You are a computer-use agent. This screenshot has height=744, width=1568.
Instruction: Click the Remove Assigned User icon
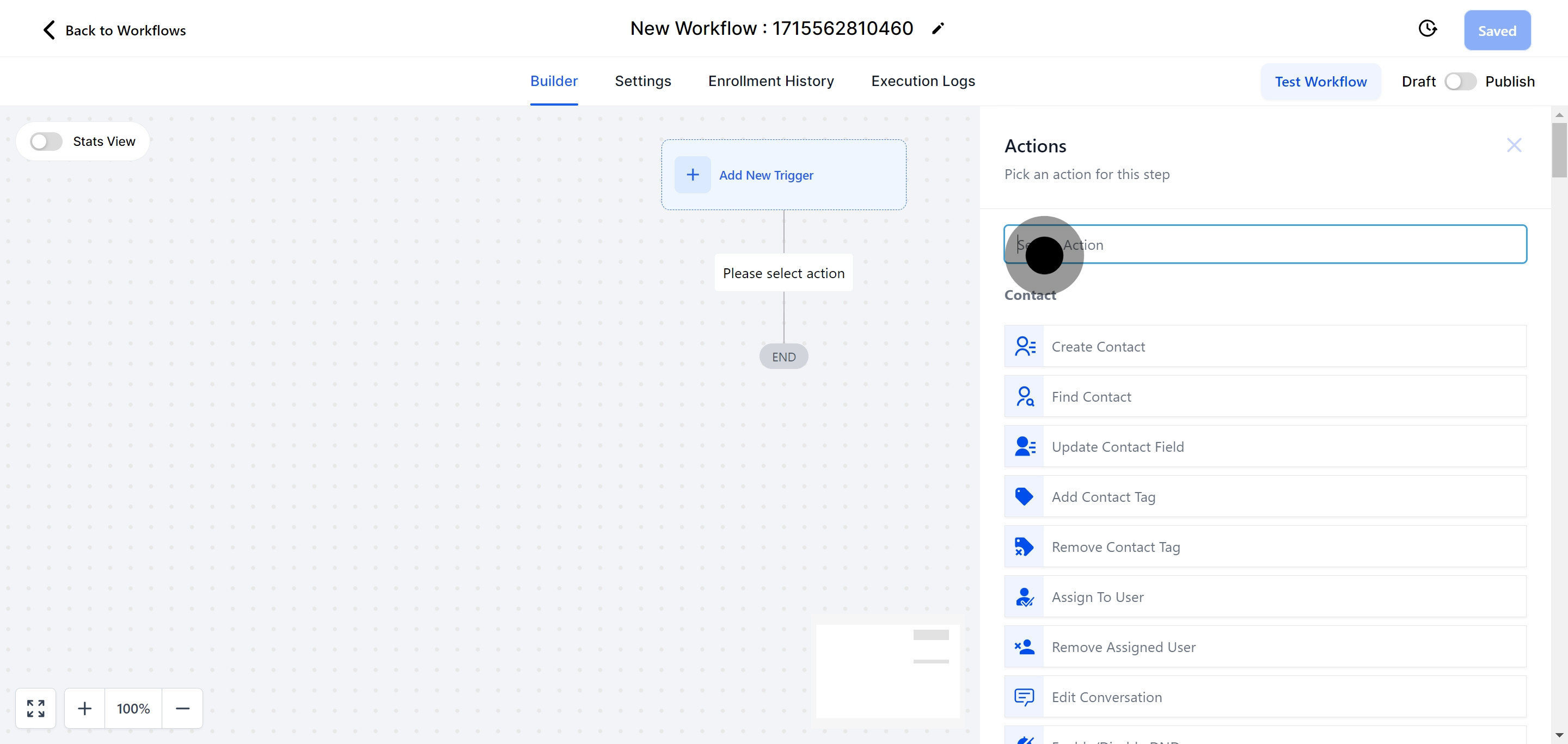pos(1025,647)
